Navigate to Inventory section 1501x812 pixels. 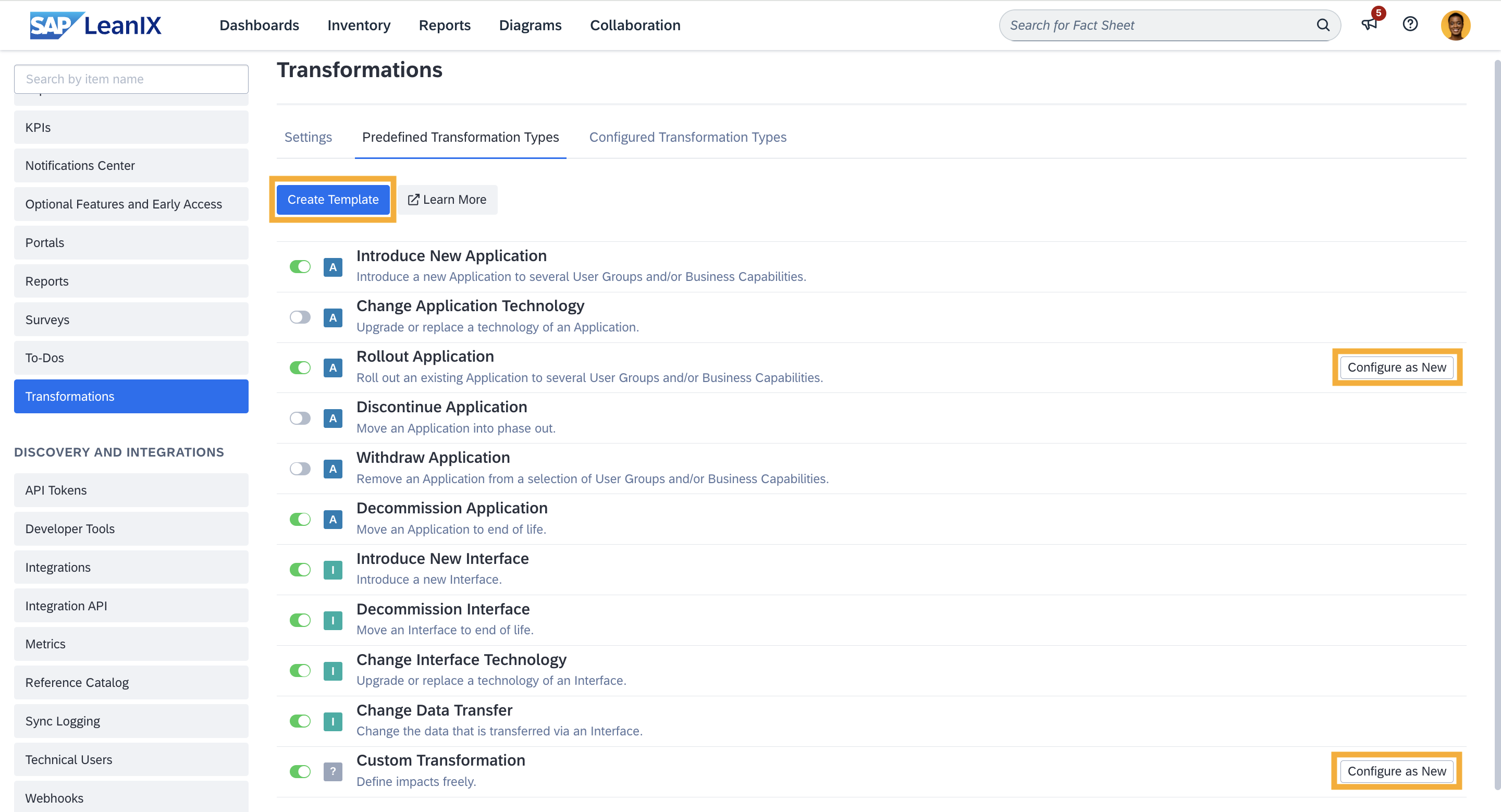[x=359, y=25]
